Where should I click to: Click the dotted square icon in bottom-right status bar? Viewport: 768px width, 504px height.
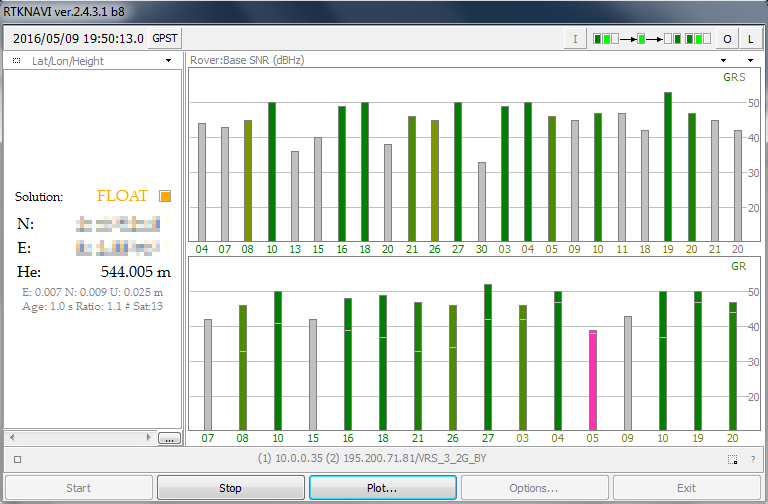point(732,460)
